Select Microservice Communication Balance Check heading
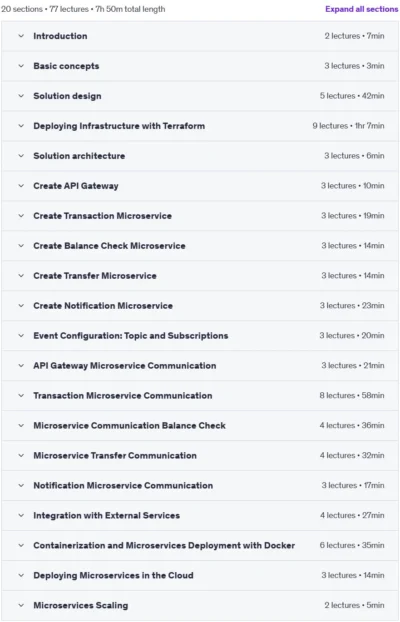400x622 pixels. pos(129,426)
